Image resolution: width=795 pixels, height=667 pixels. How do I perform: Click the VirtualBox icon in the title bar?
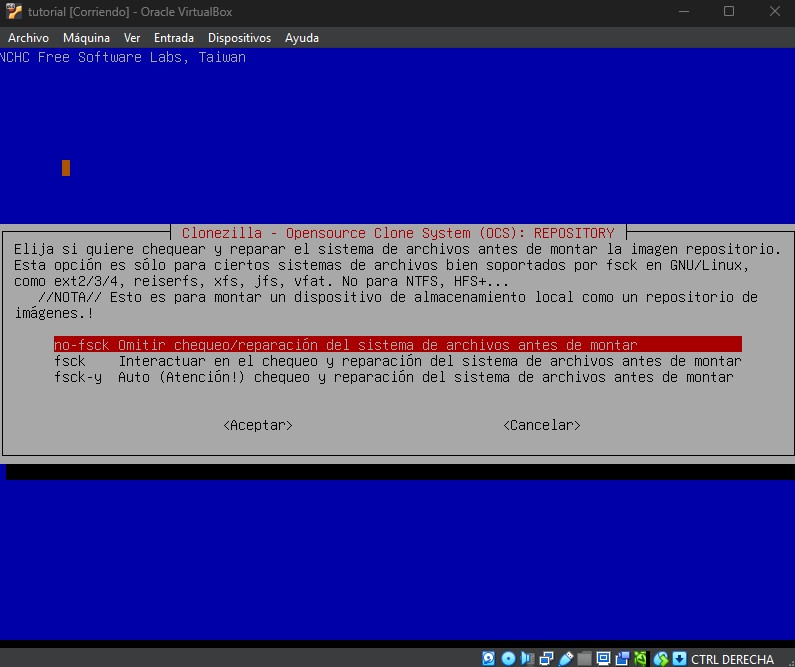[14, 11]
